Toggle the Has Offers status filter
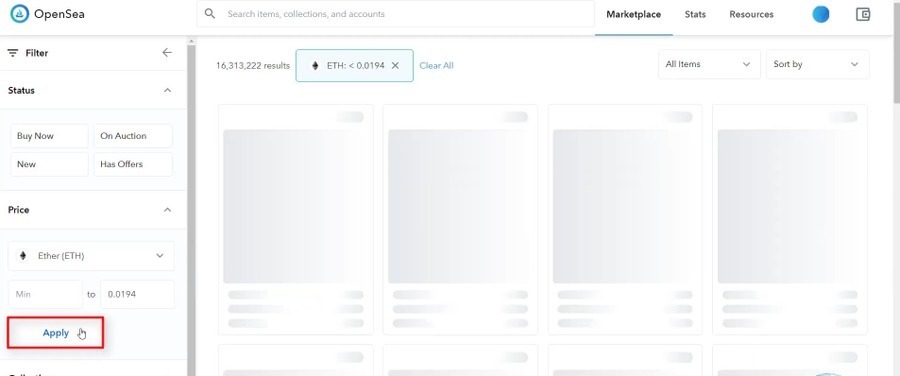This screenshot has width=900, height=376. pyautogui.click(x=133, y=164)
